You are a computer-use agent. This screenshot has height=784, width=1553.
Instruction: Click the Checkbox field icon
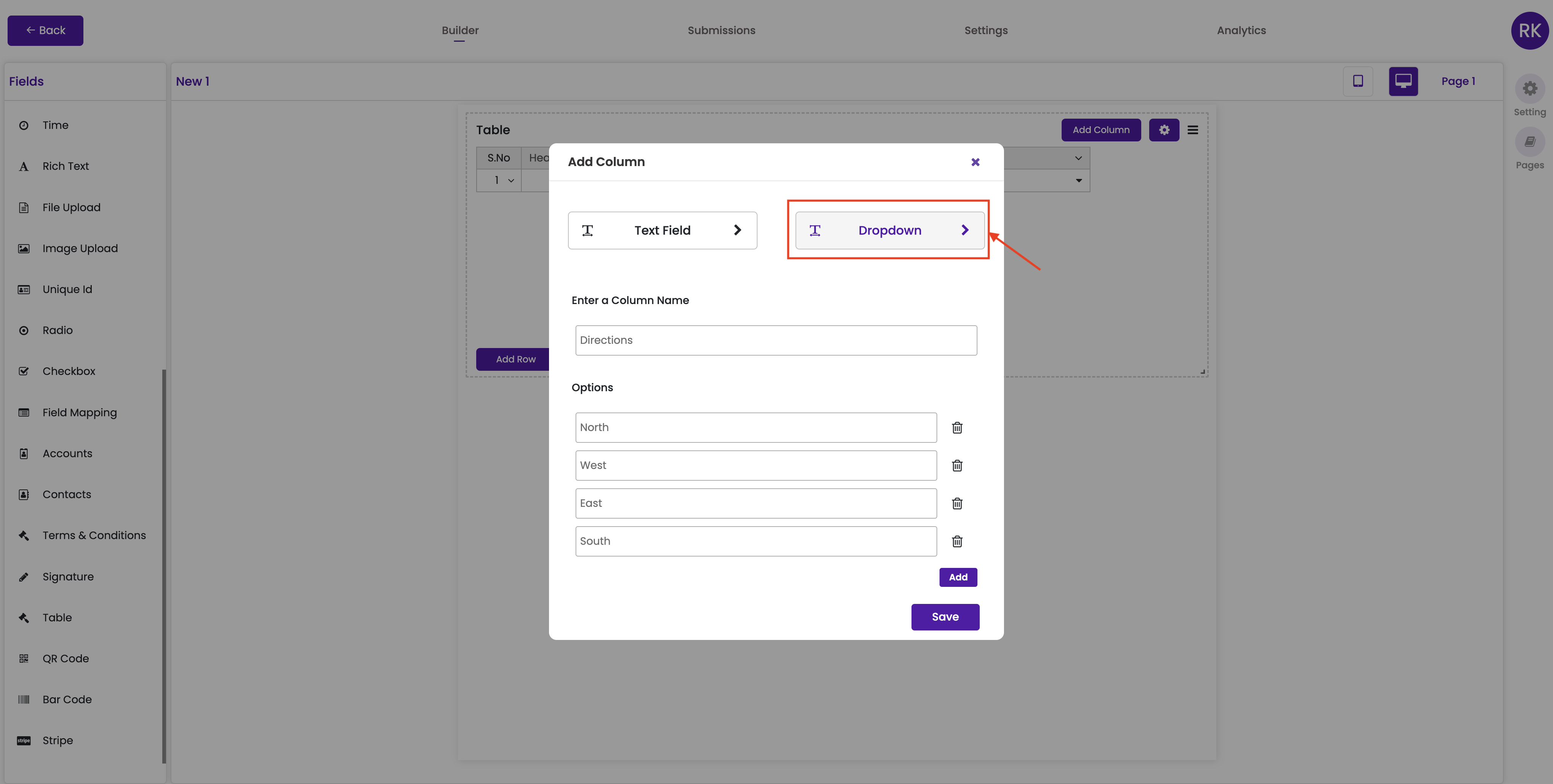[24, 371]
